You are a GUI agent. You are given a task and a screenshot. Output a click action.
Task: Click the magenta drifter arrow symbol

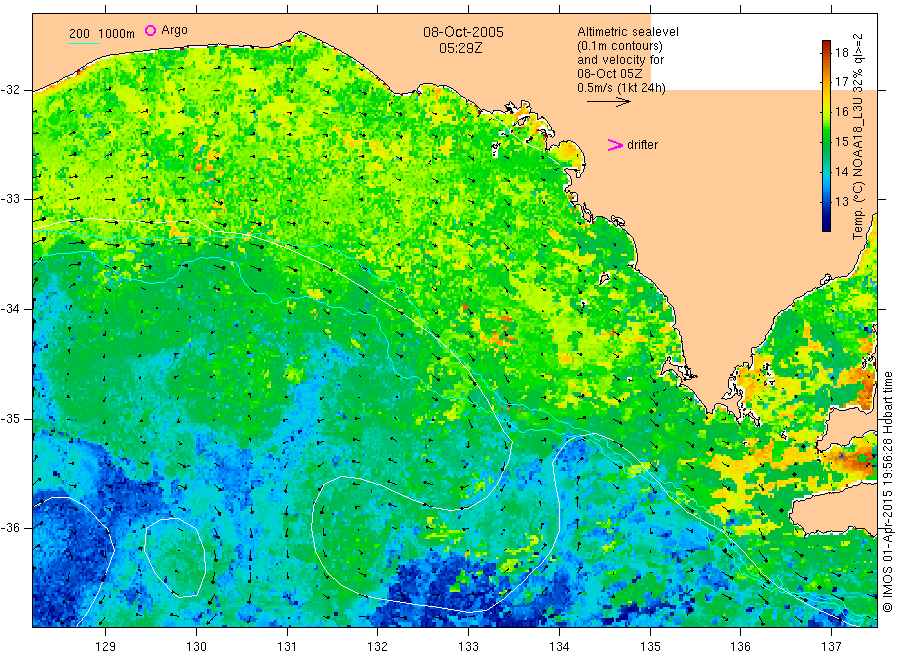coord(615,145)
